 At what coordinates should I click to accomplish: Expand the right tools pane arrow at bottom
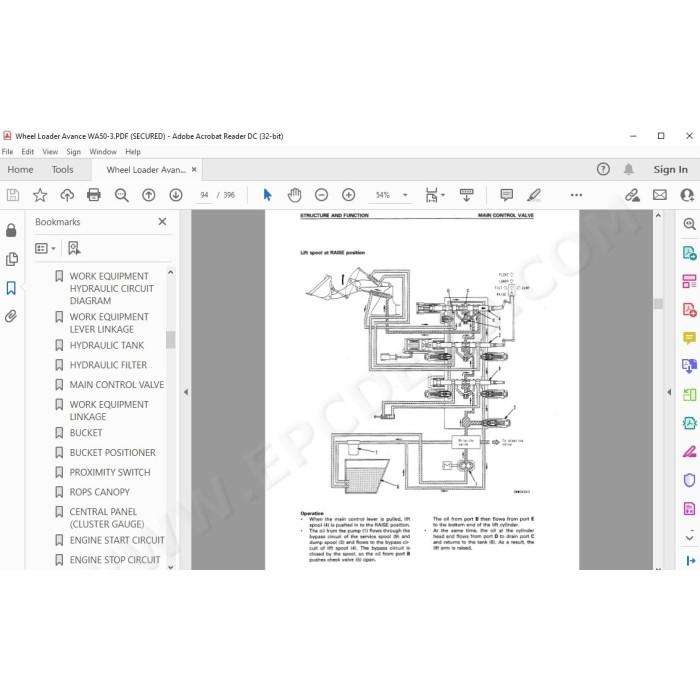click(x=691, y=560)
